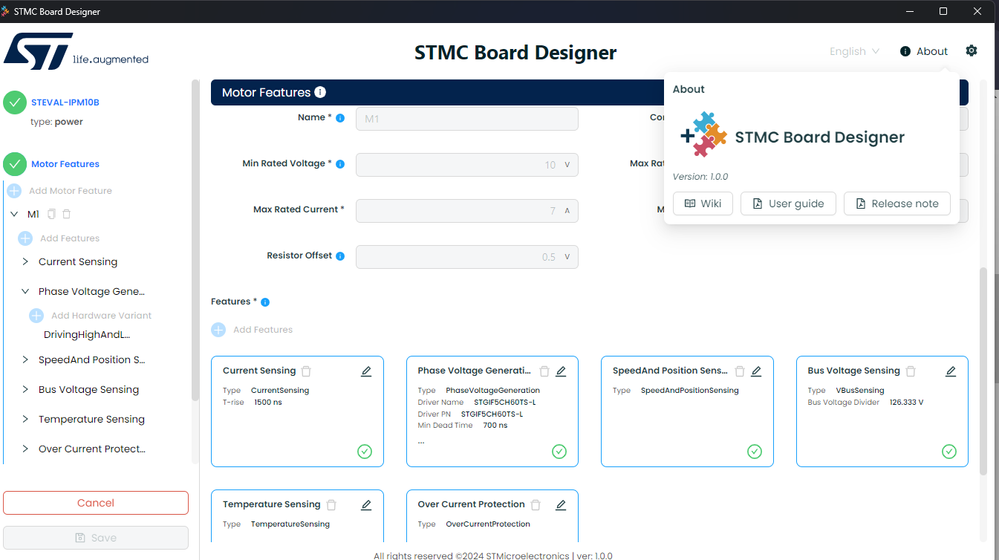Viewport: 999px width, 560px height.
Task: Open the Resistor Offset dropdown
Action: [x=467, y=257]
